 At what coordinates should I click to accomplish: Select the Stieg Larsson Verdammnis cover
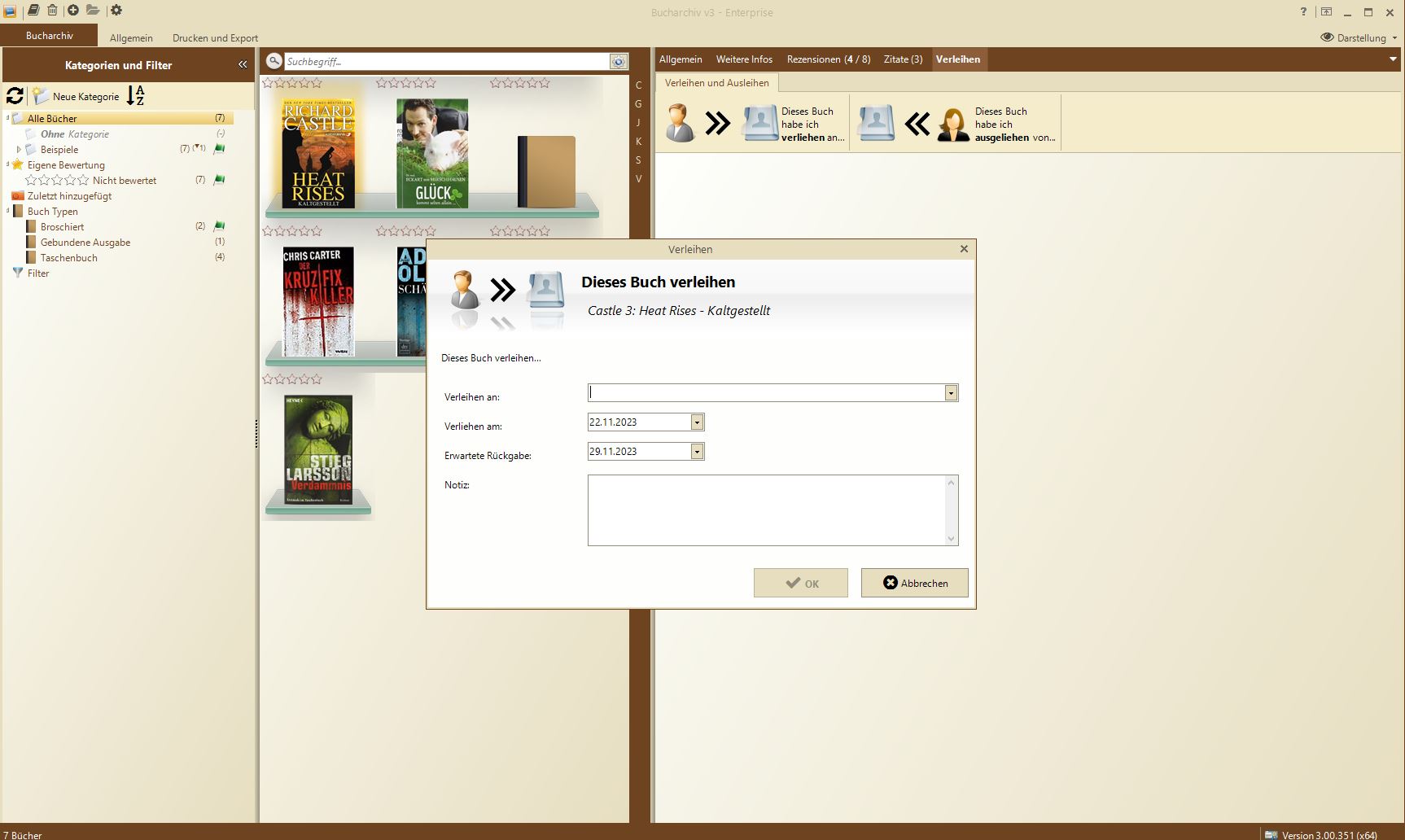tap(318, 450)
